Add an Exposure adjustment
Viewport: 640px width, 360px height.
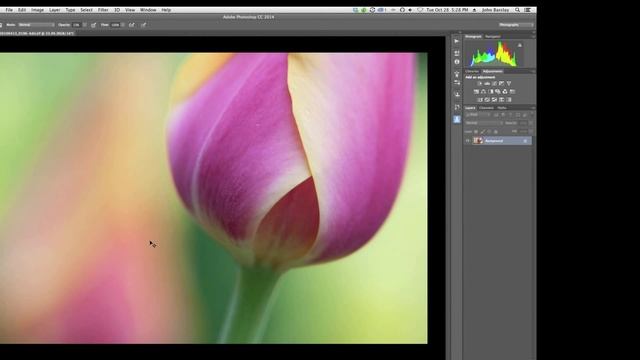coord(502,84)
